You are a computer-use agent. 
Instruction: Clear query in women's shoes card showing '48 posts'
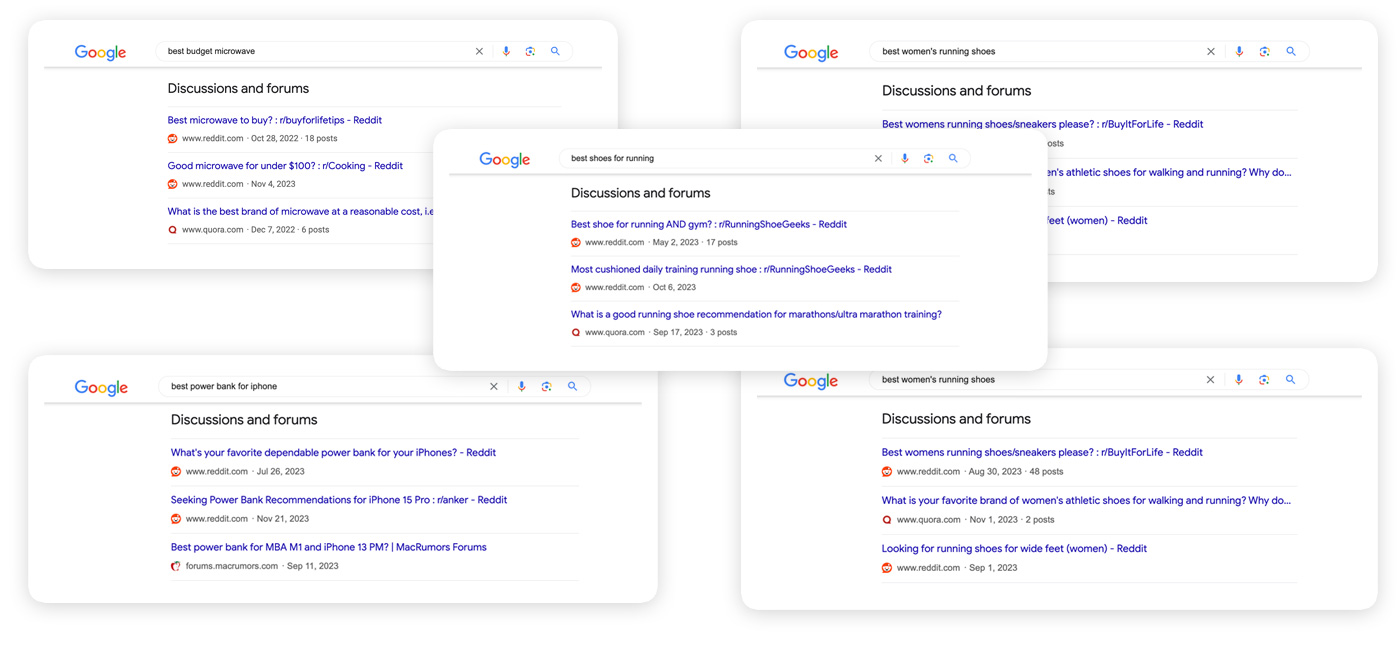[1210, 380]
